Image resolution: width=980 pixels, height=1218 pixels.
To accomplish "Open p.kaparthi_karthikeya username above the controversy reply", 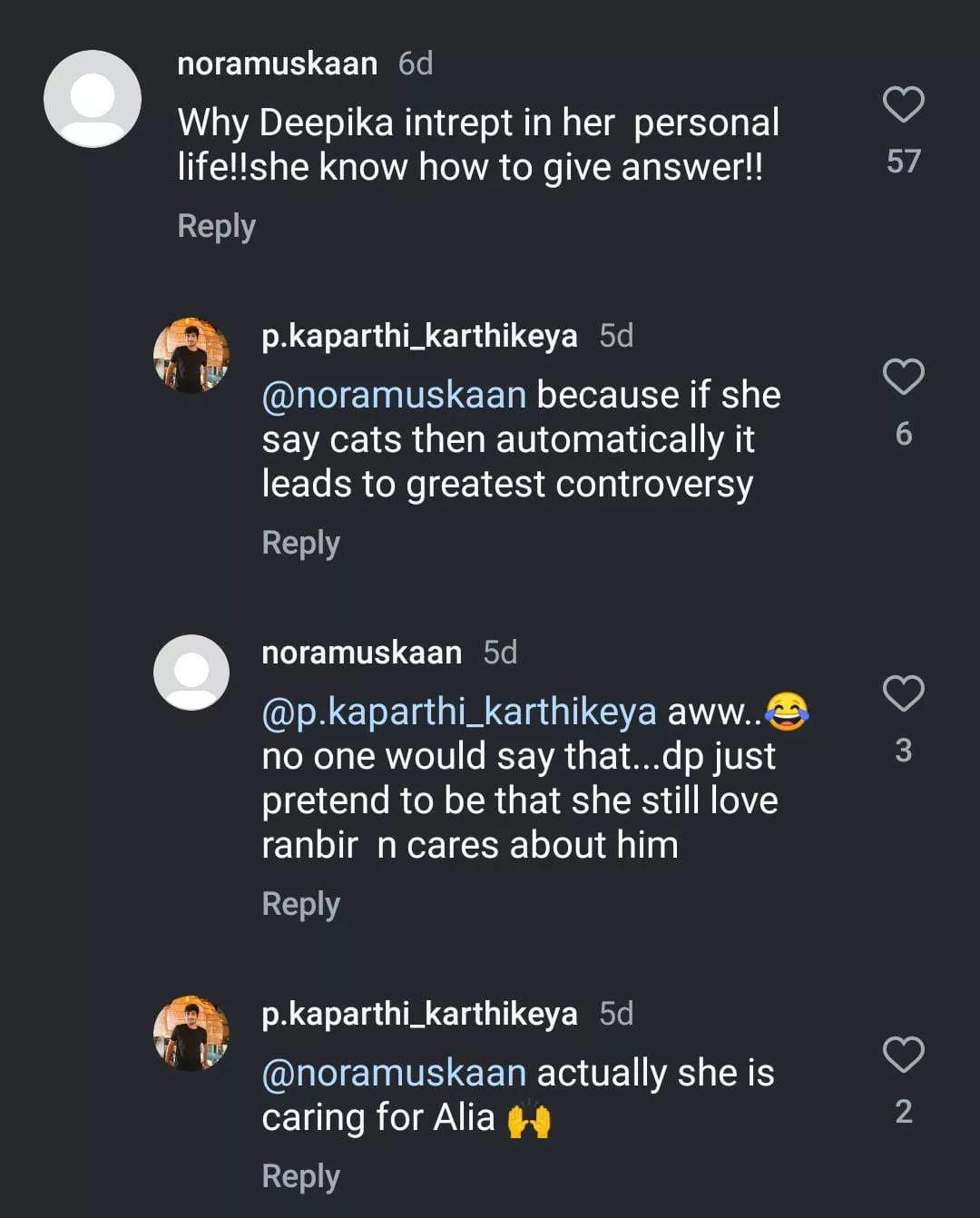I will [419, 336].
